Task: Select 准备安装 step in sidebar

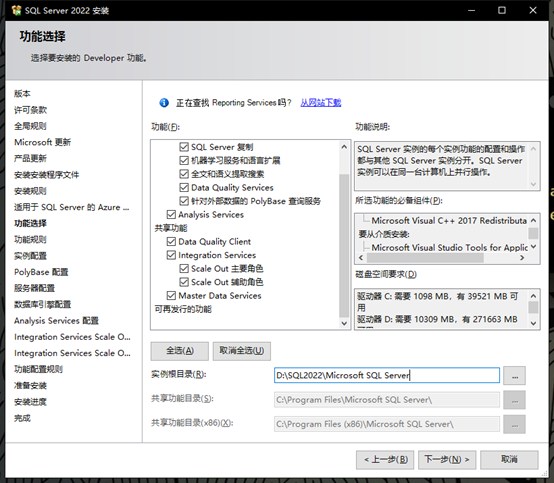Action: (x=30, y=385)
